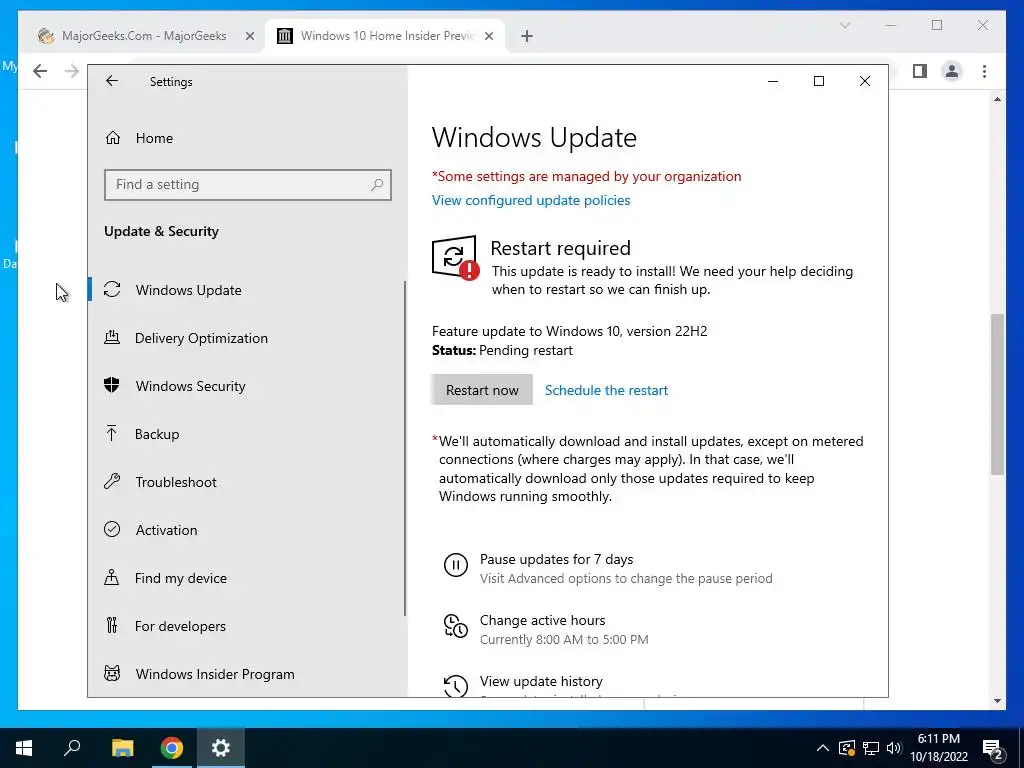
Task: Click the Troubleshoot wrench icon
Action: (112, 482)
